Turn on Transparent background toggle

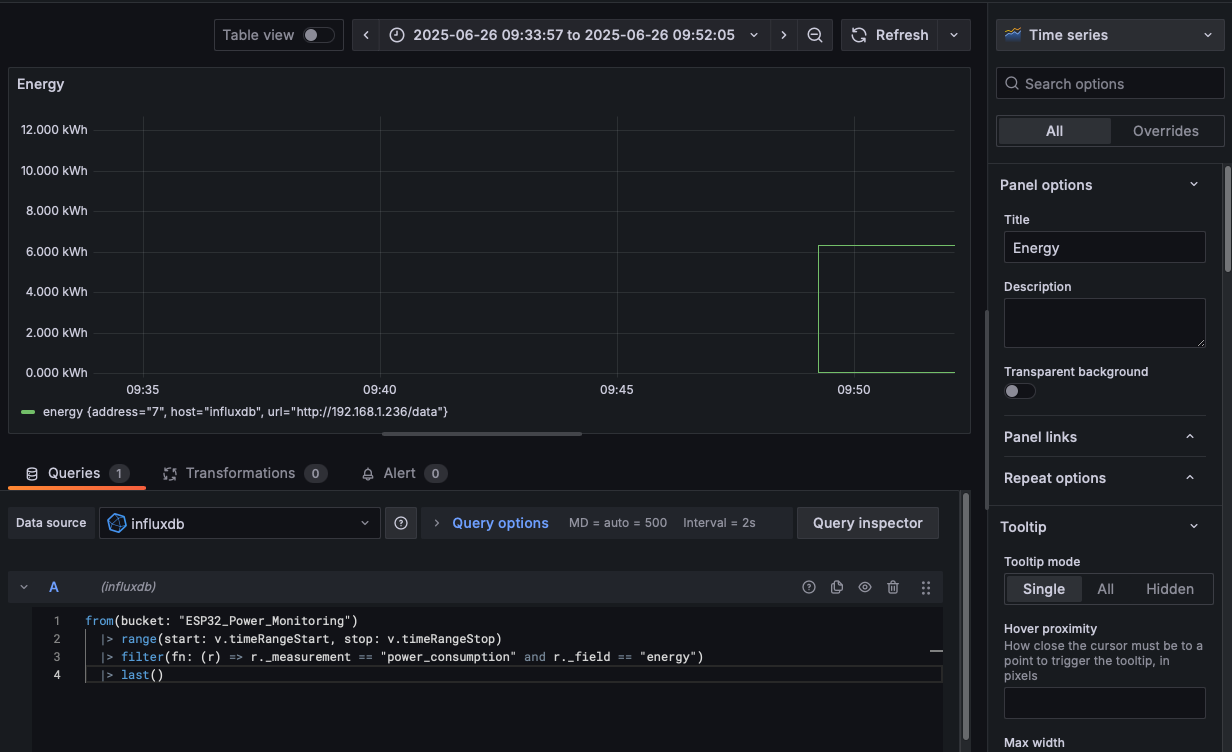tap(1020, 391)
